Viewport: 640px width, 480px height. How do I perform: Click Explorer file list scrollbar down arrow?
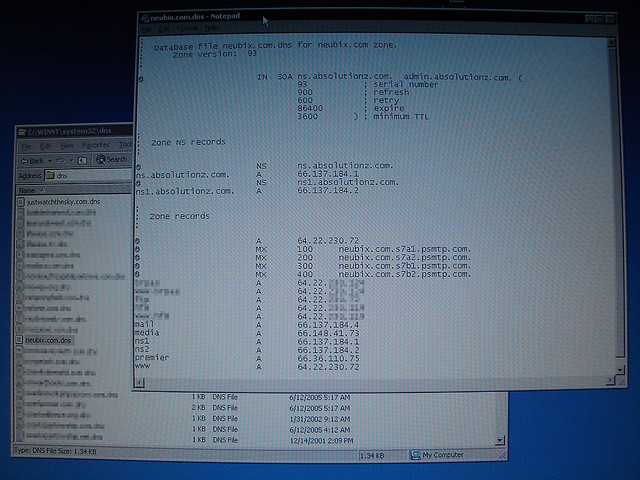click(500, 440)
